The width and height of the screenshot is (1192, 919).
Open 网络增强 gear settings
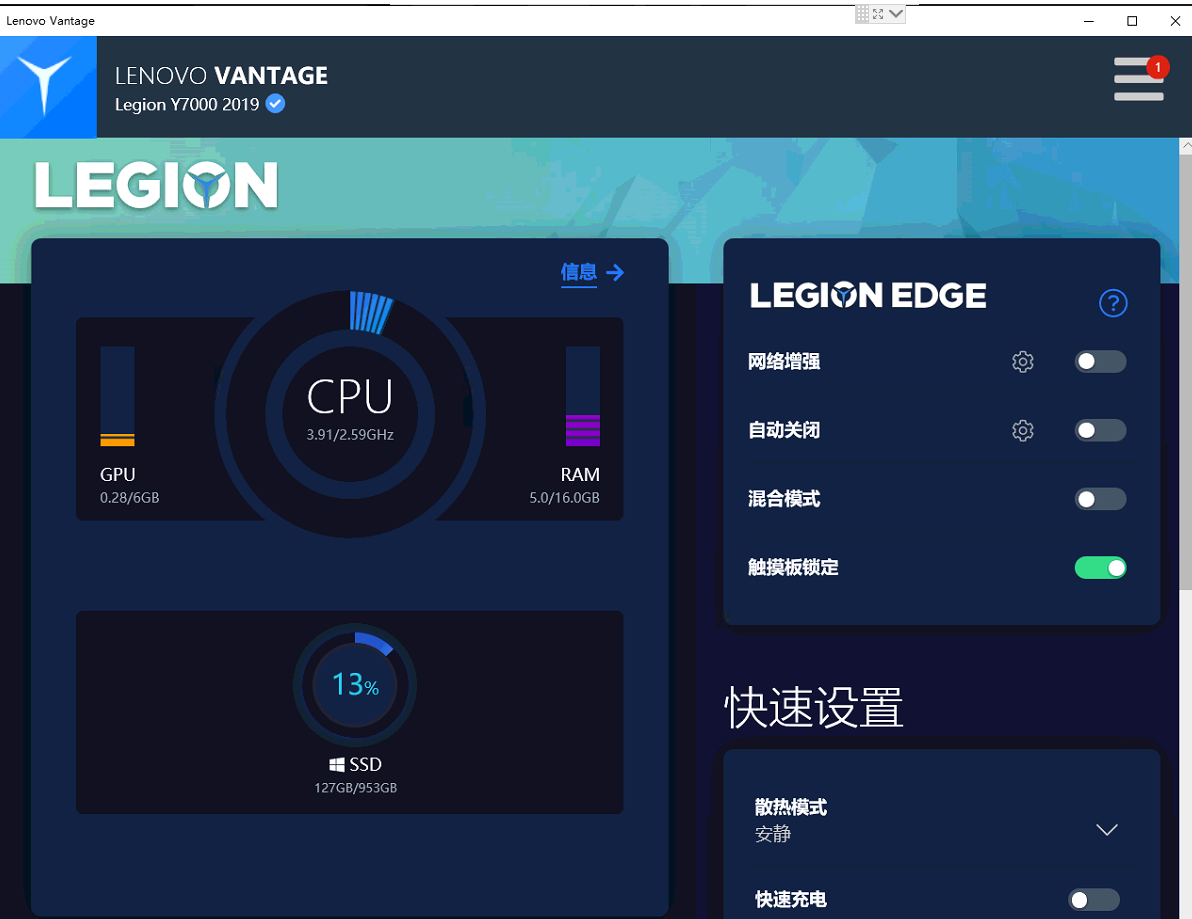pyautogui.click(x=1022, y=362)
